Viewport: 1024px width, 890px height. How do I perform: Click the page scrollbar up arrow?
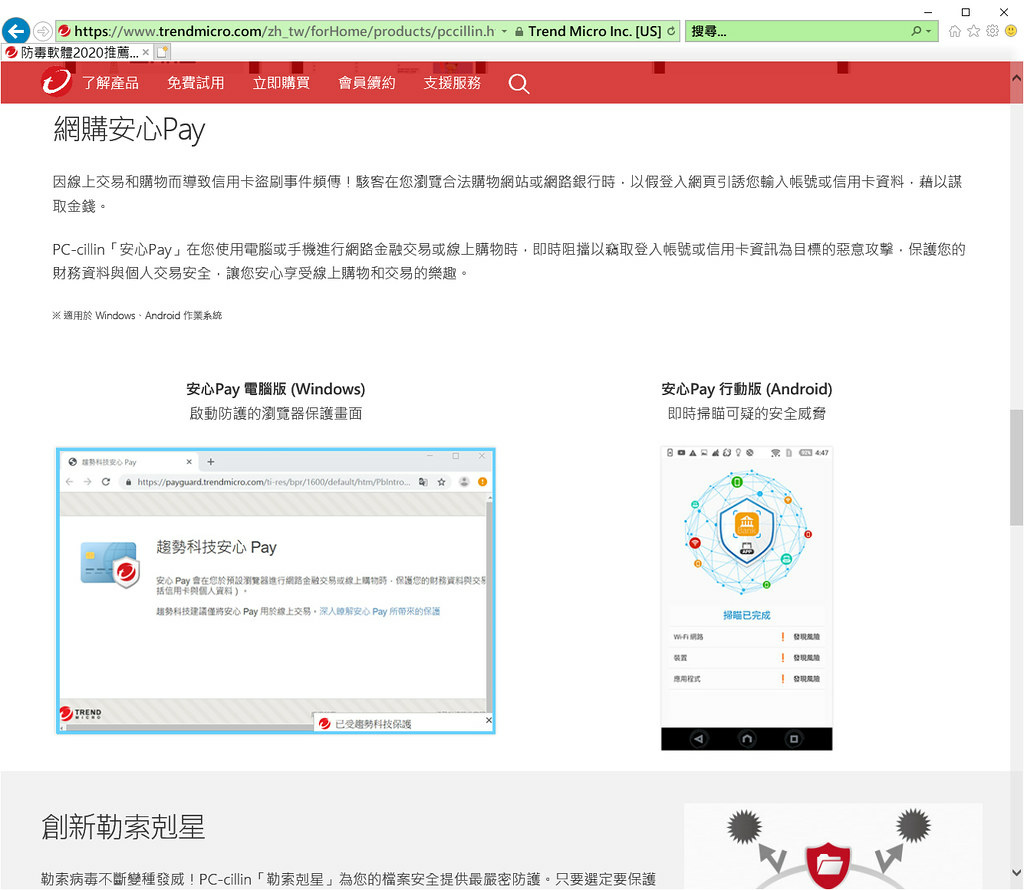click(1016, 78)
